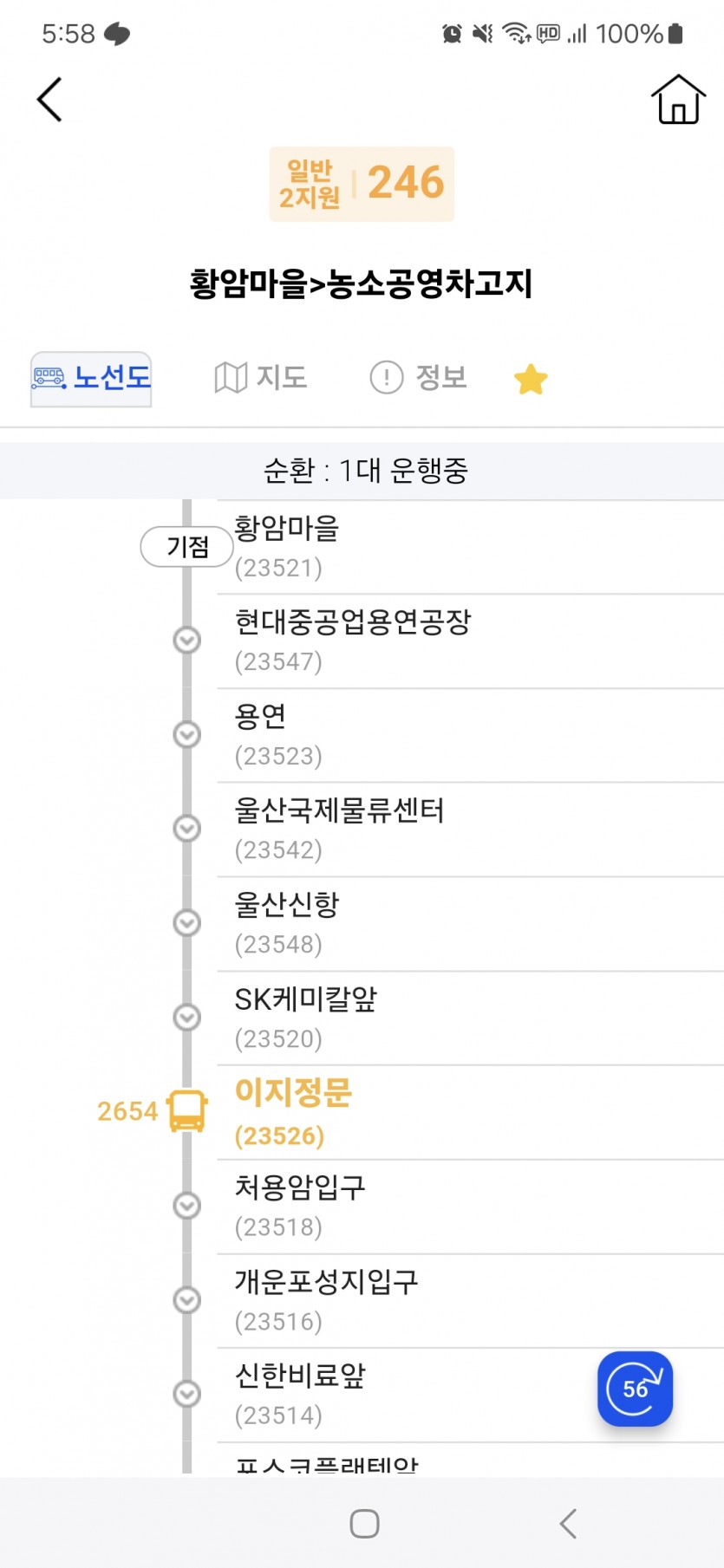
Task: Open the 황암마을 origin stop
Action: [470, 547]
